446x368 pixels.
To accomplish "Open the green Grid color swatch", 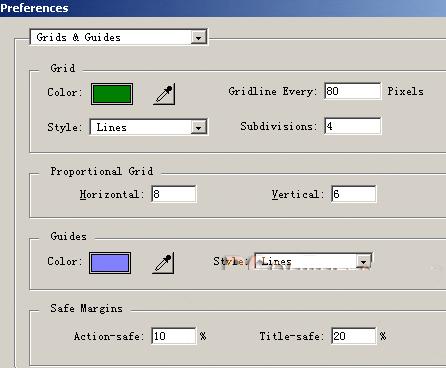I will pyautogui.click(x=112, y=94).
